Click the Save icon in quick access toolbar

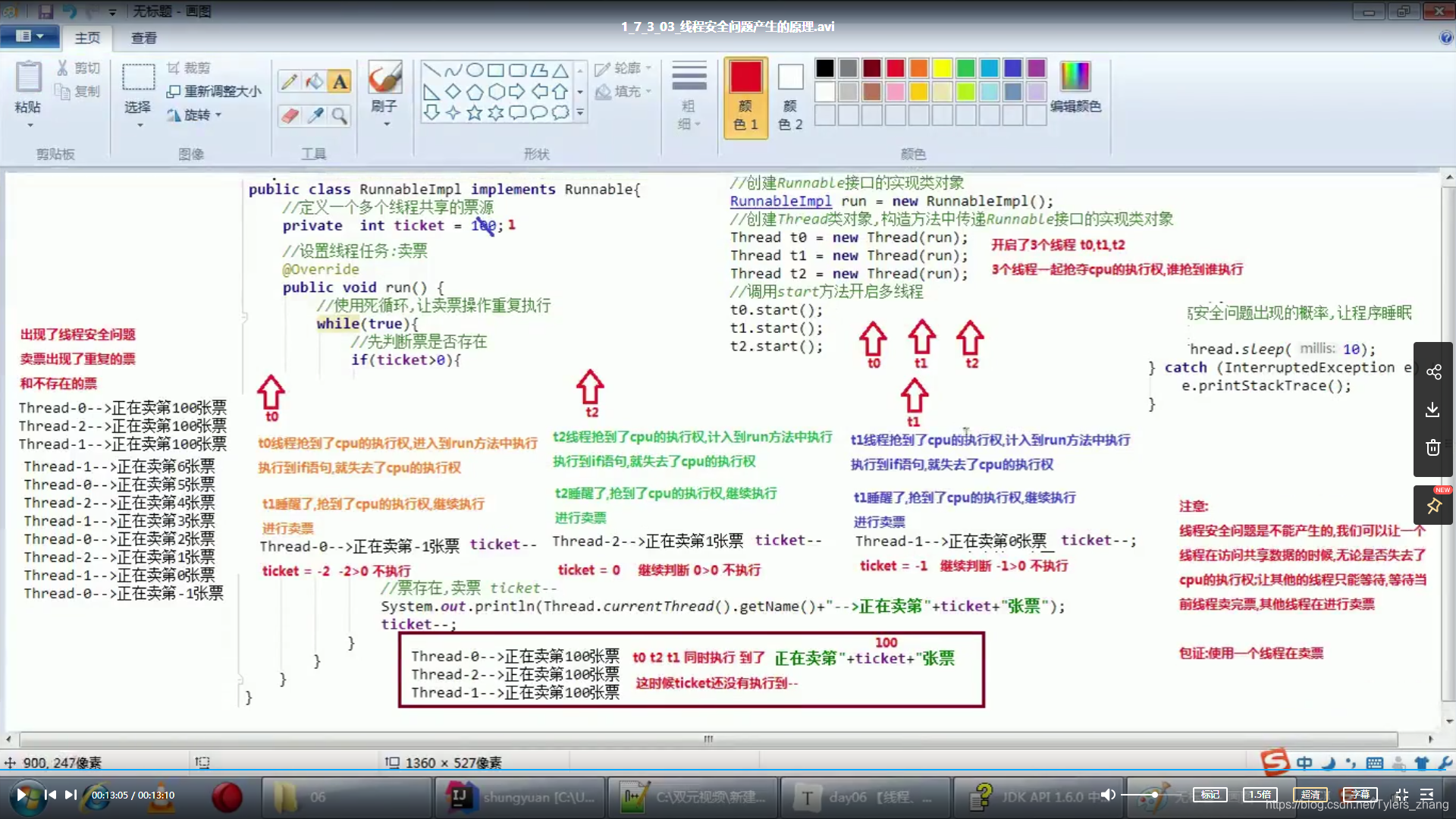45,11
